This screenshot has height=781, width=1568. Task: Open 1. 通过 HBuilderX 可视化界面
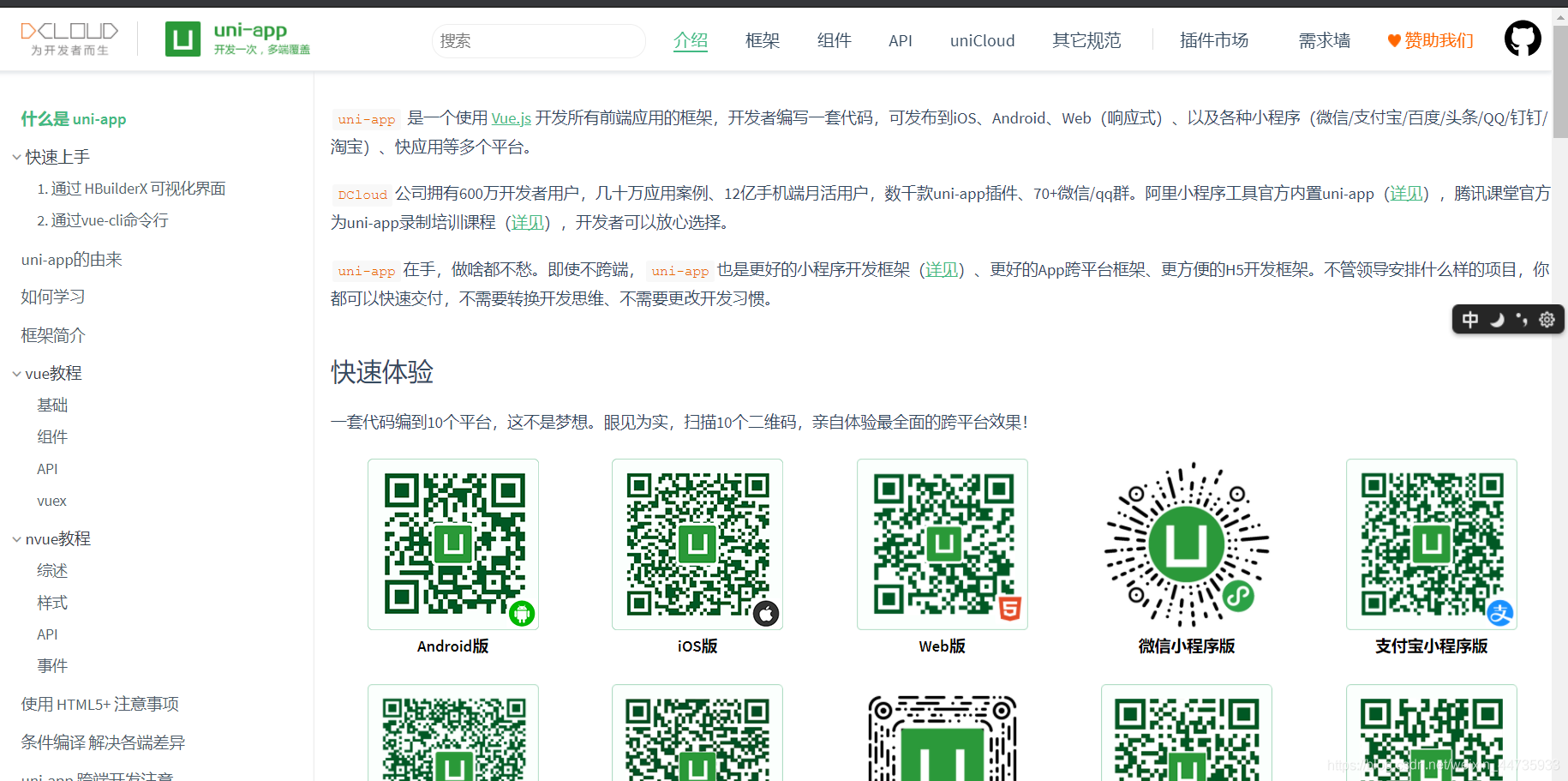point(131,189)
